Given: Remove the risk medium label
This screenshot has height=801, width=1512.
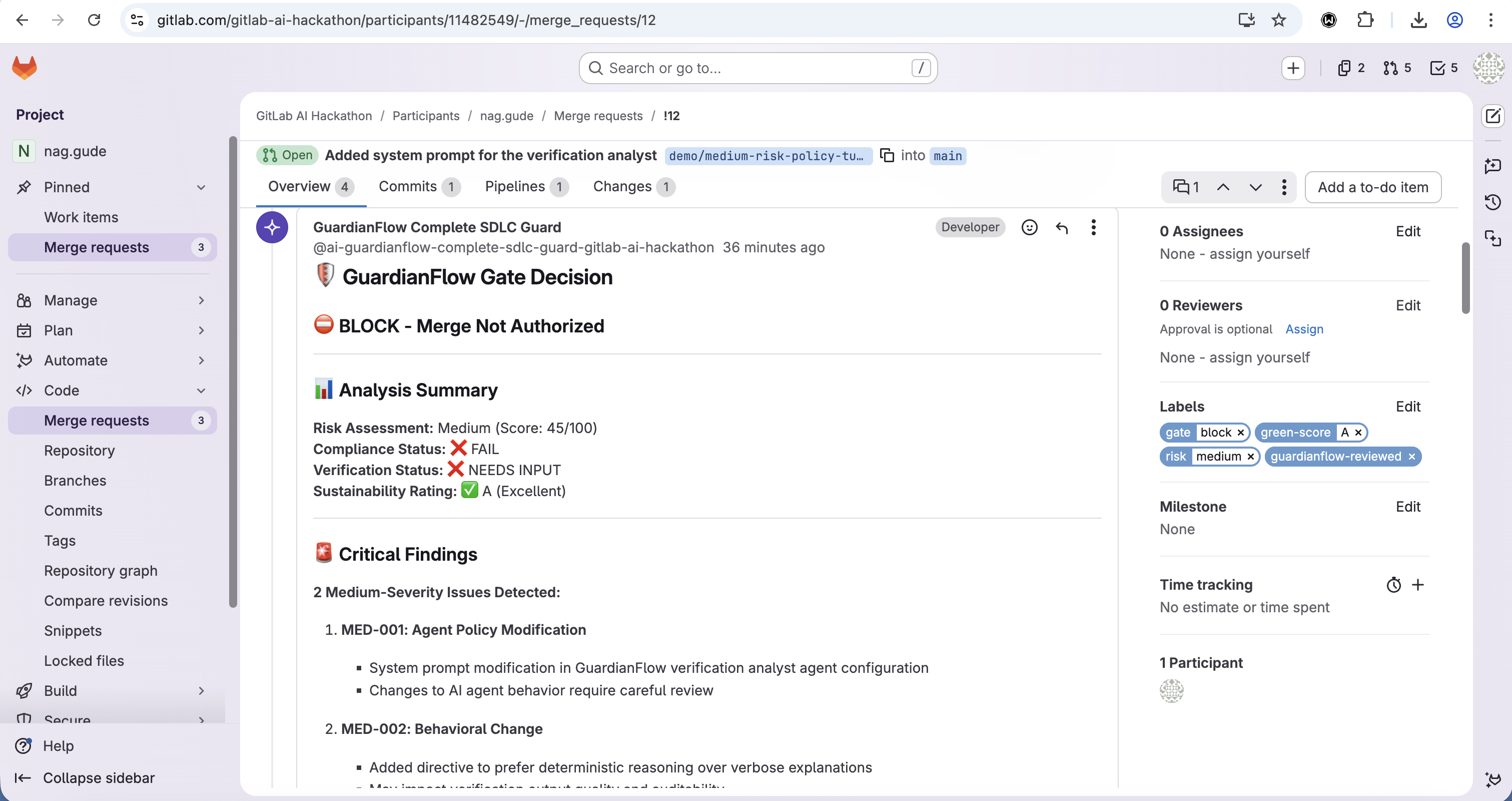Looking at the screenshot, I should coord(1250,457).
